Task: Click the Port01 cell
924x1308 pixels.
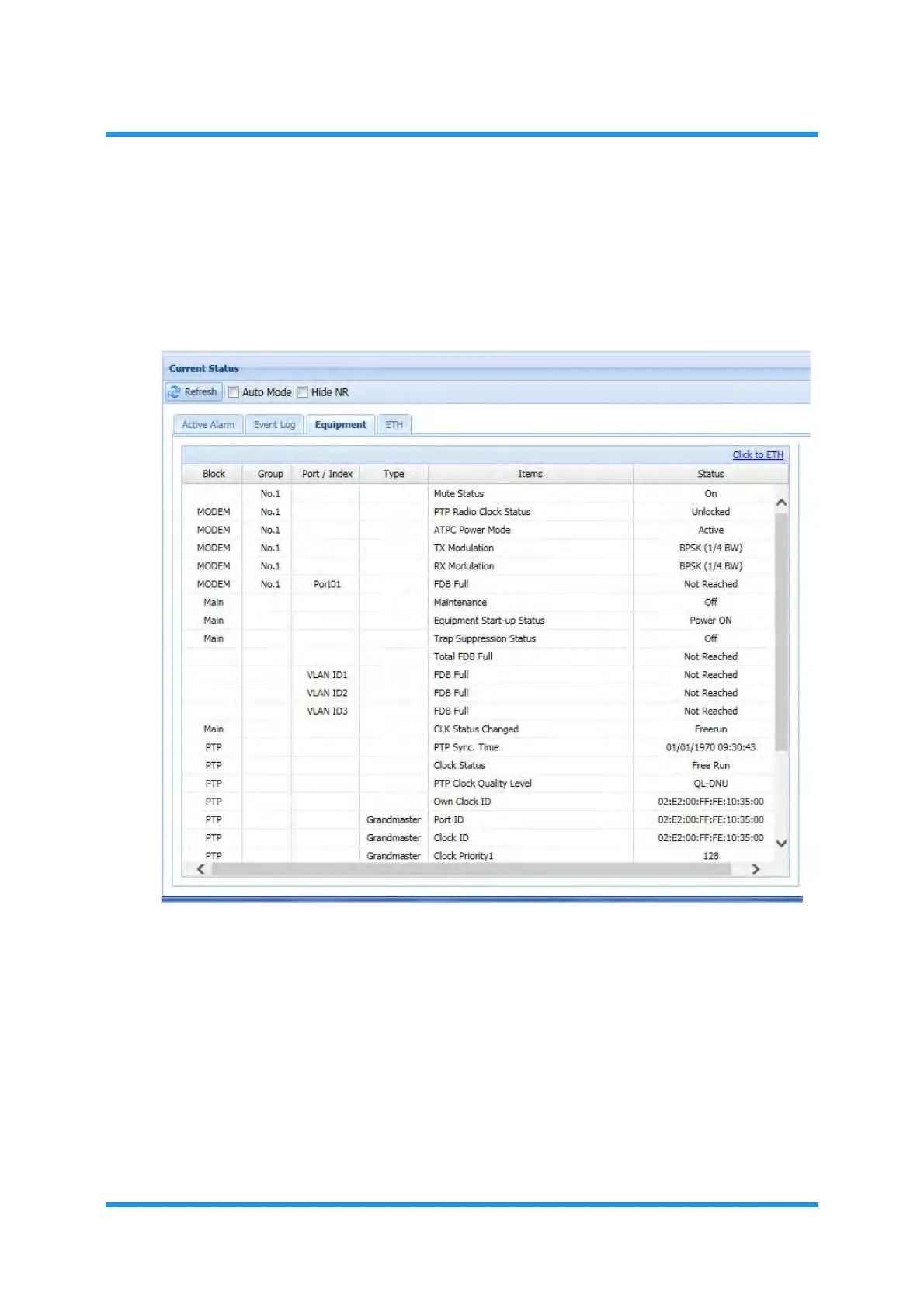Action: (x=327, y=584)
